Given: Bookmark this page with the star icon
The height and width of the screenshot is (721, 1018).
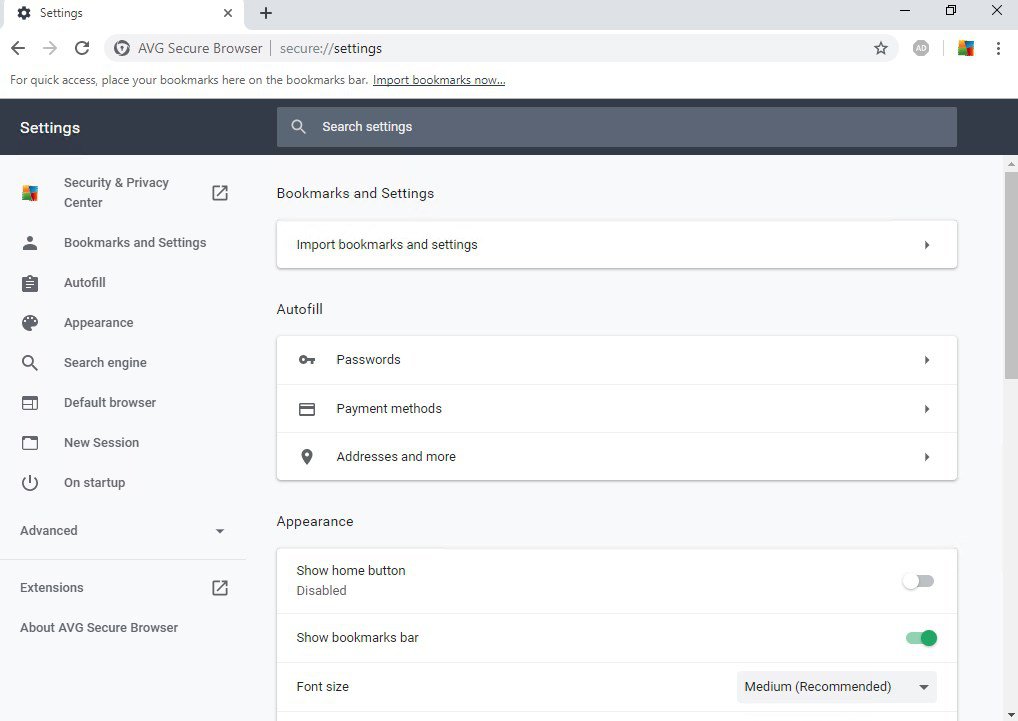Looking at the screenshot, I should (x=880, y=48).
